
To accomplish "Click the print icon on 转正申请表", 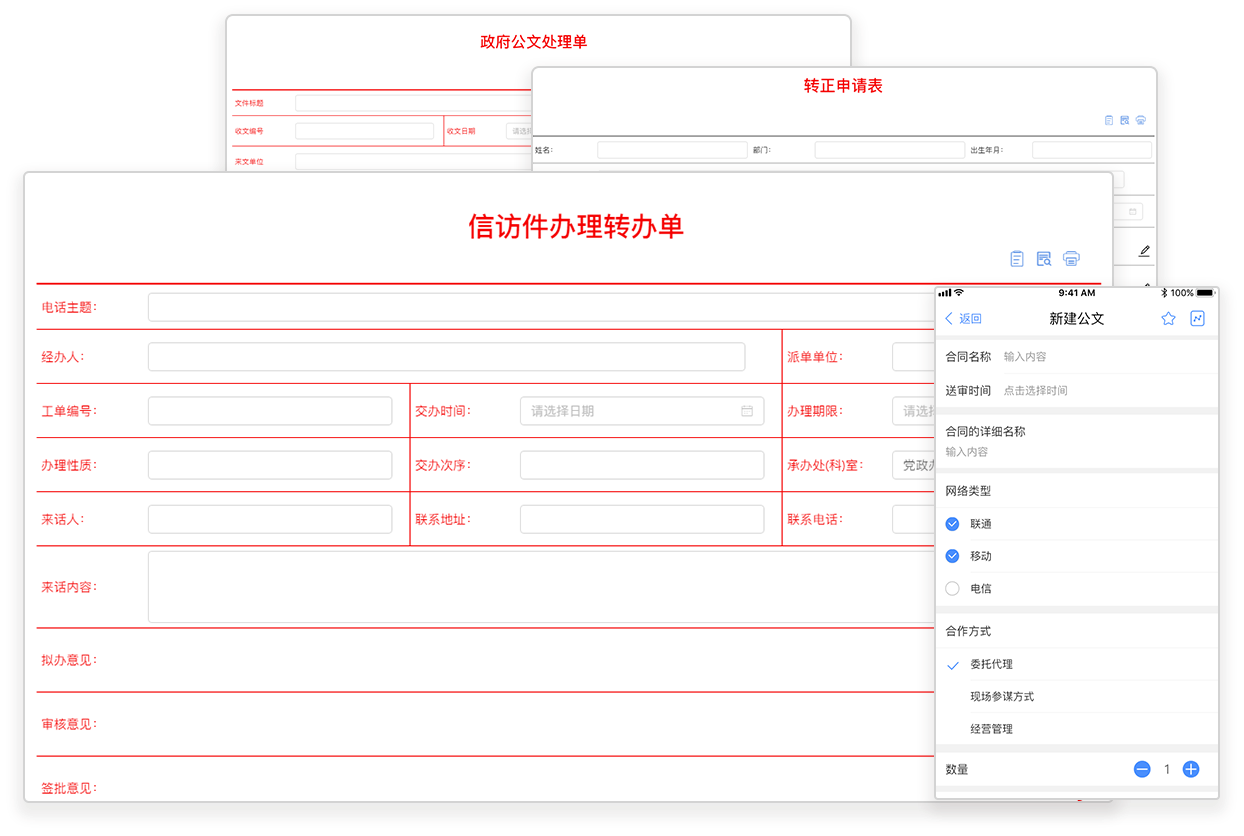I will pyautogui.click(x=1141, y=120).
